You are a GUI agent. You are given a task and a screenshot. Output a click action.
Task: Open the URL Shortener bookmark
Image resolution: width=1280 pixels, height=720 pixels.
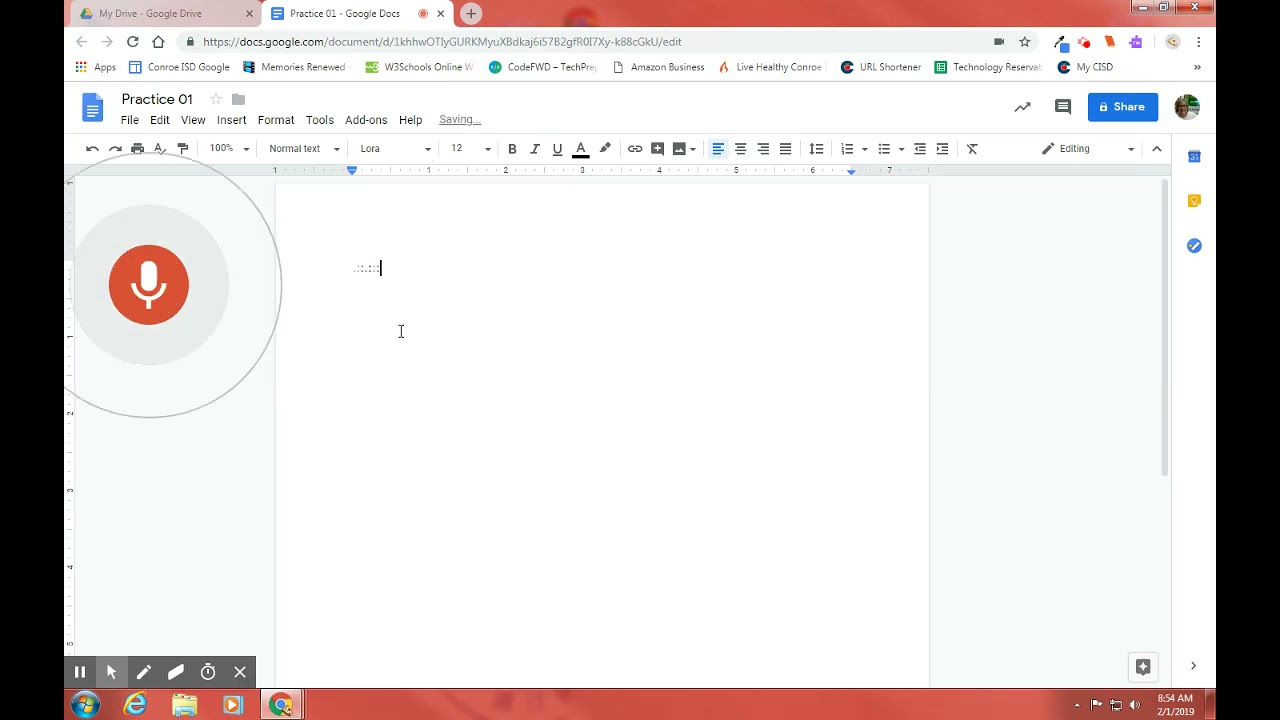click(880, 67)
